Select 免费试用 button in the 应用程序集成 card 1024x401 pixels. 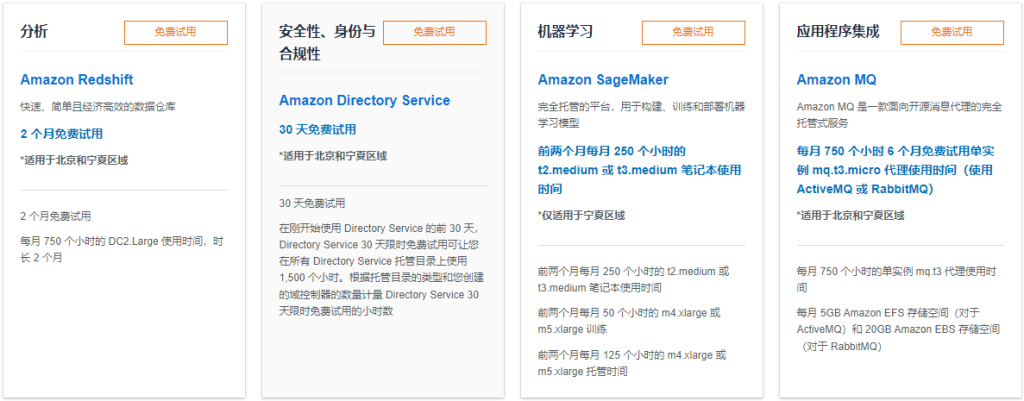tap(951, 32)
